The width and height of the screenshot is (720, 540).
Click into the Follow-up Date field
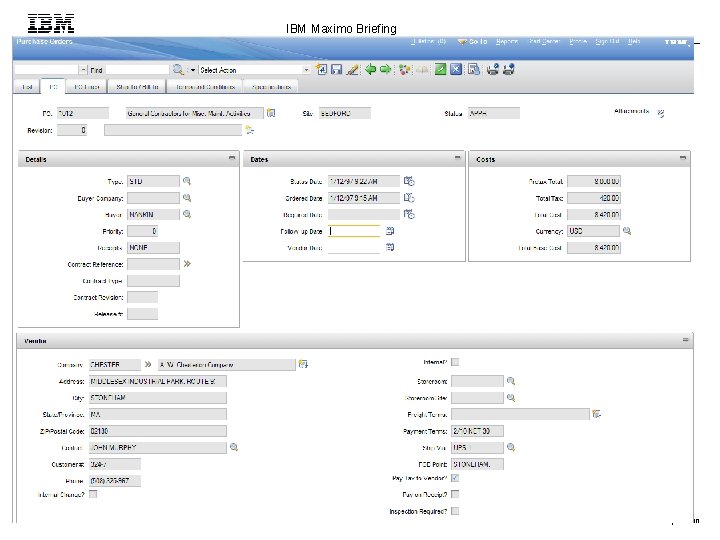click(354, 231)
